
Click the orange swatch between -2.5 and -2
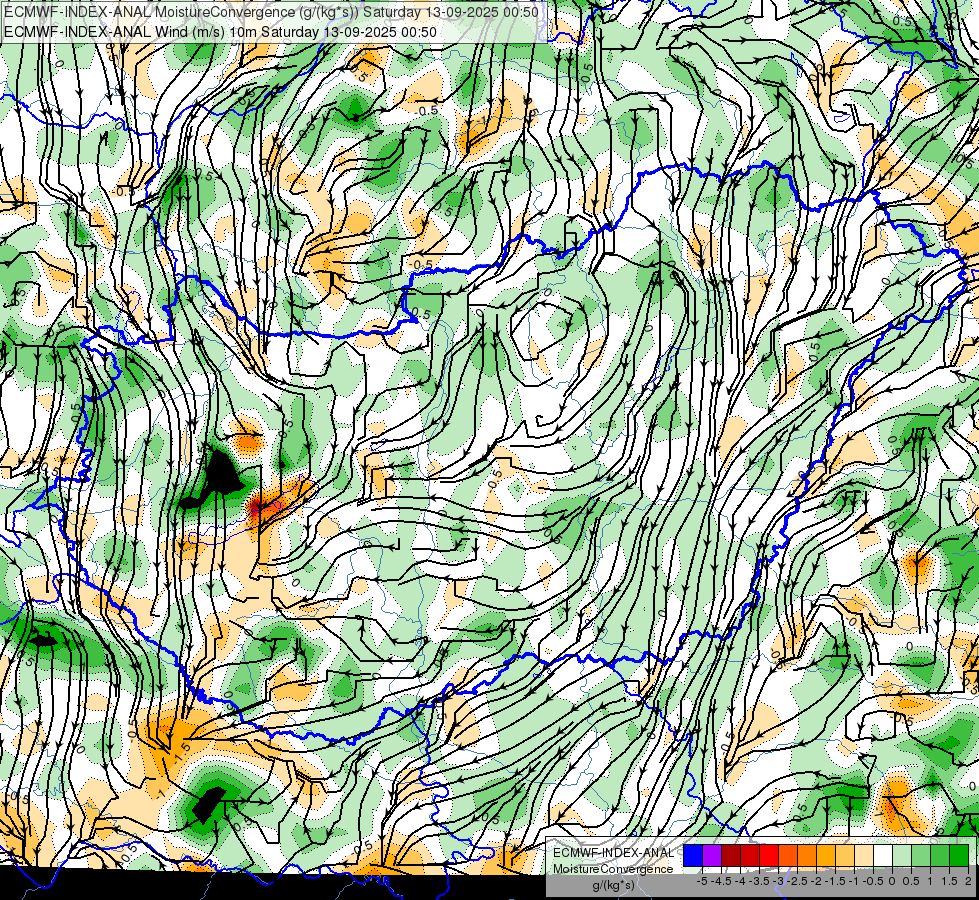(807, 856)
